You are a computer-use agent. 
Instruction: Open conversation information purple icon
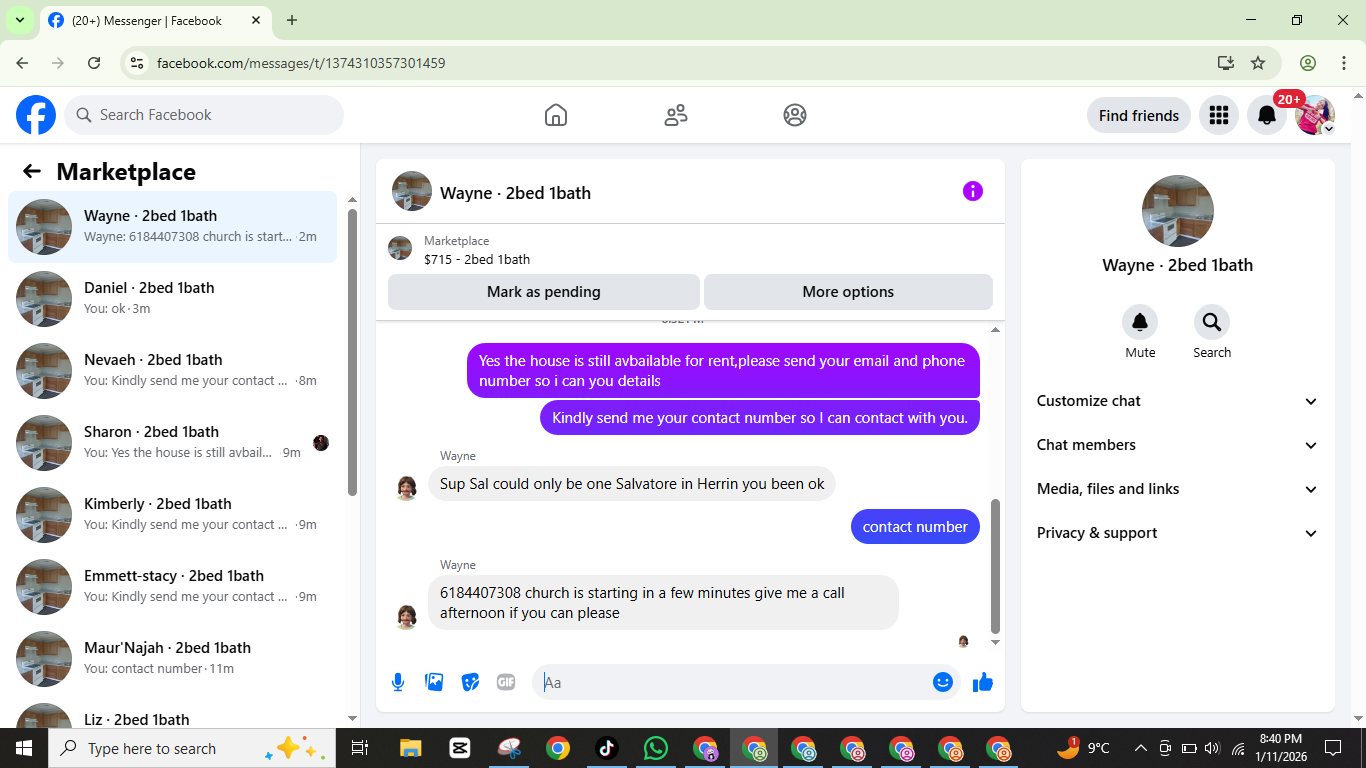point(973,191)
